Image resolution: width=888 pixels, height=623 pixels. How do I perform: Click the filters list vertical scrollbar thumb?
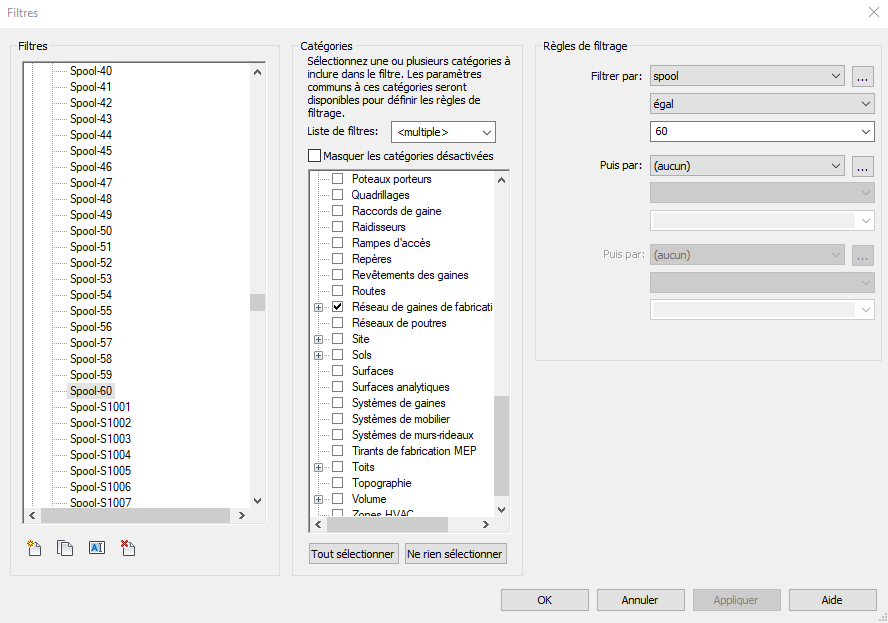[x=257, y=302]
